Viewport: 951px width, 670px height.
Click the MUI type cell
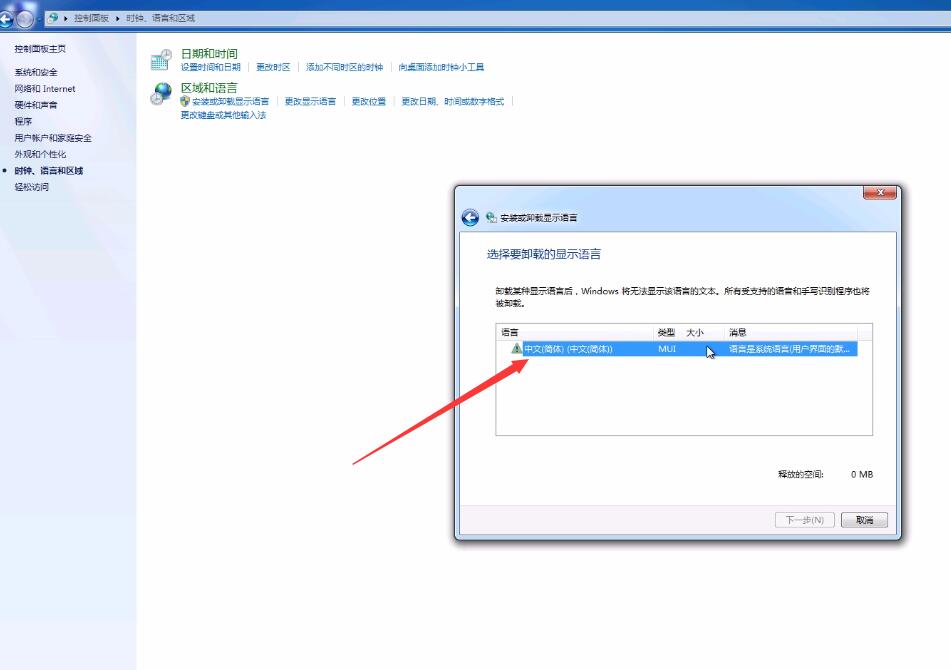pyautogui.click(x=667, y=349)
